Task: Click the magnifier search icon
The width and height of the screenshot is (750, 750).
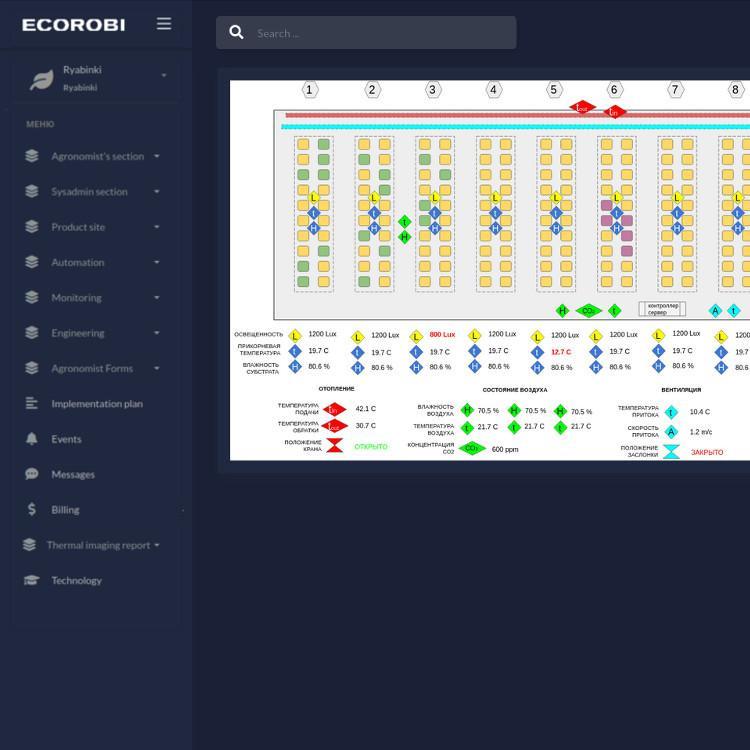Action: [237, 33]
